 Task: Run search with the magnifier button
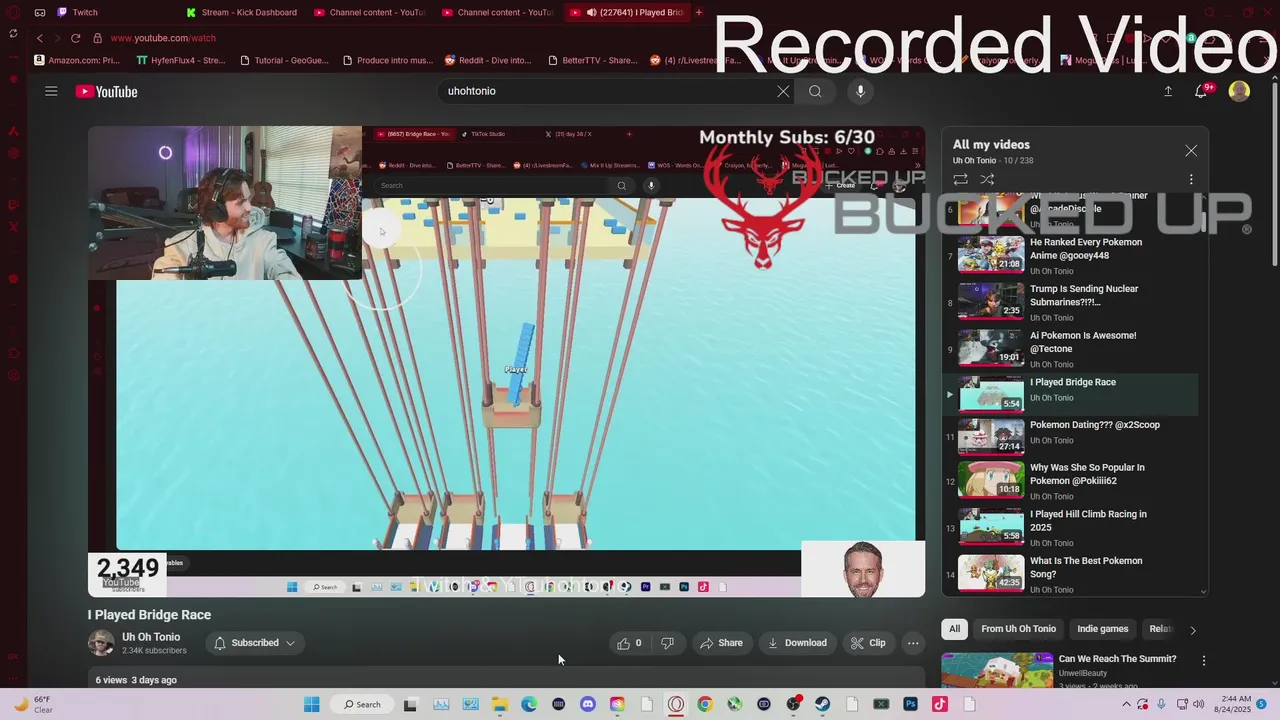815,91
